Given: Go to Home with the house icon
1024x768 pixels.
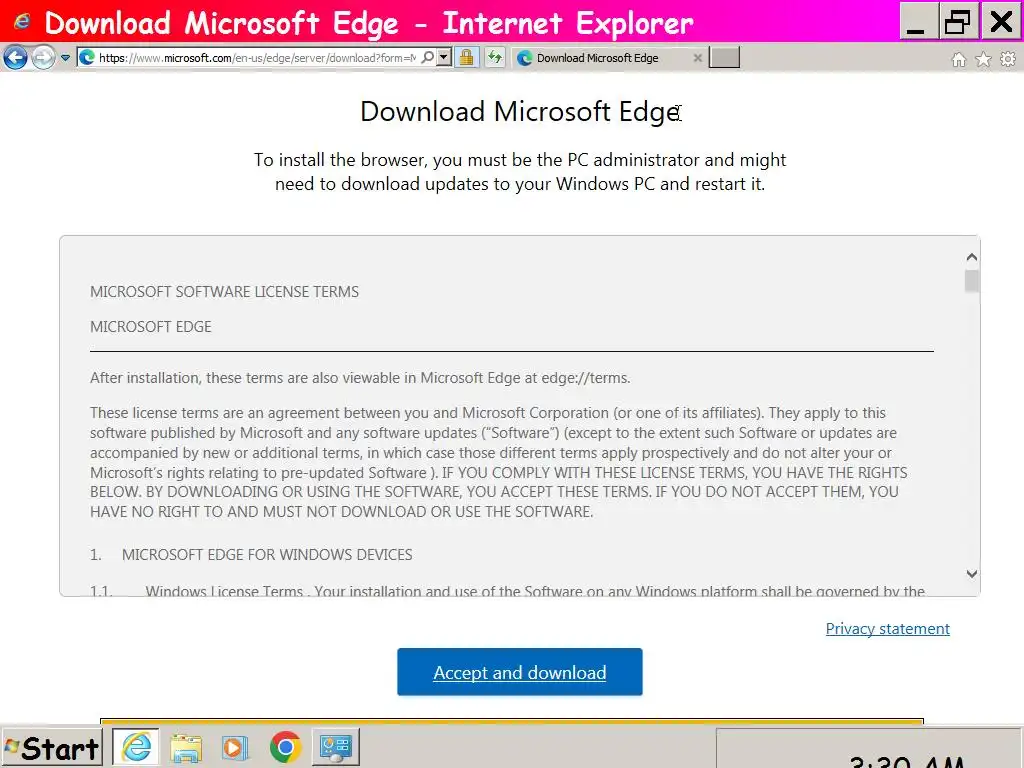Looking at the screenshot, I should pos(959,60).
